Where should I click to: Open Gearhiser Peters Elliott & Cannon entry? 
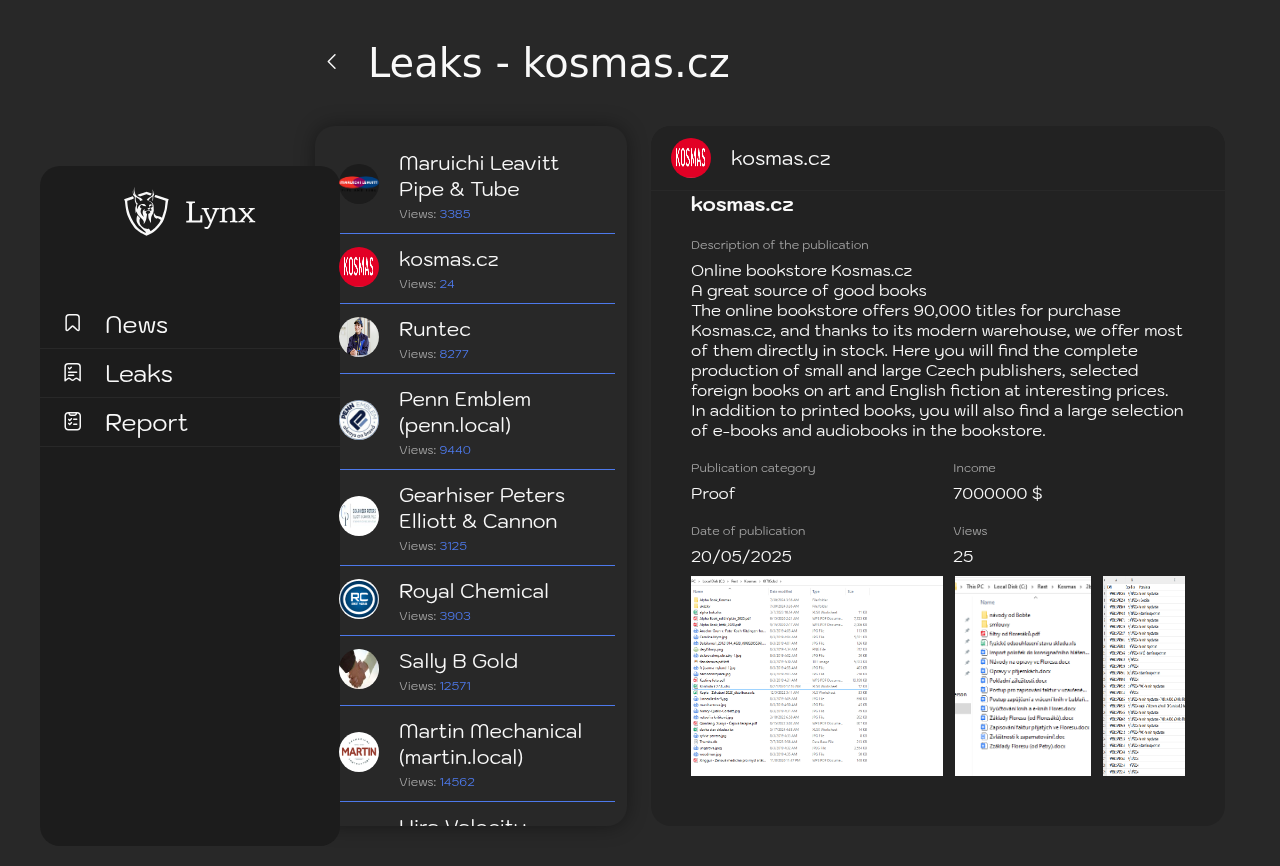(x=477, y=518)
